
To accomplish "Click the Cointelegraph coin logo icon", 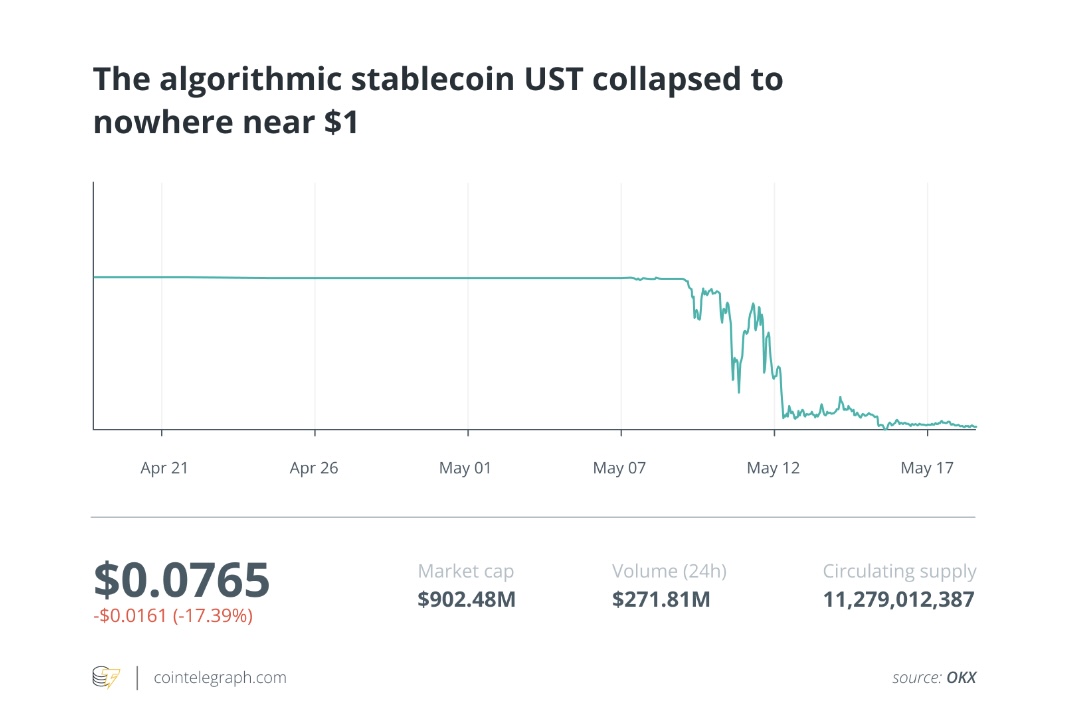I will click(x=105, y=677).
